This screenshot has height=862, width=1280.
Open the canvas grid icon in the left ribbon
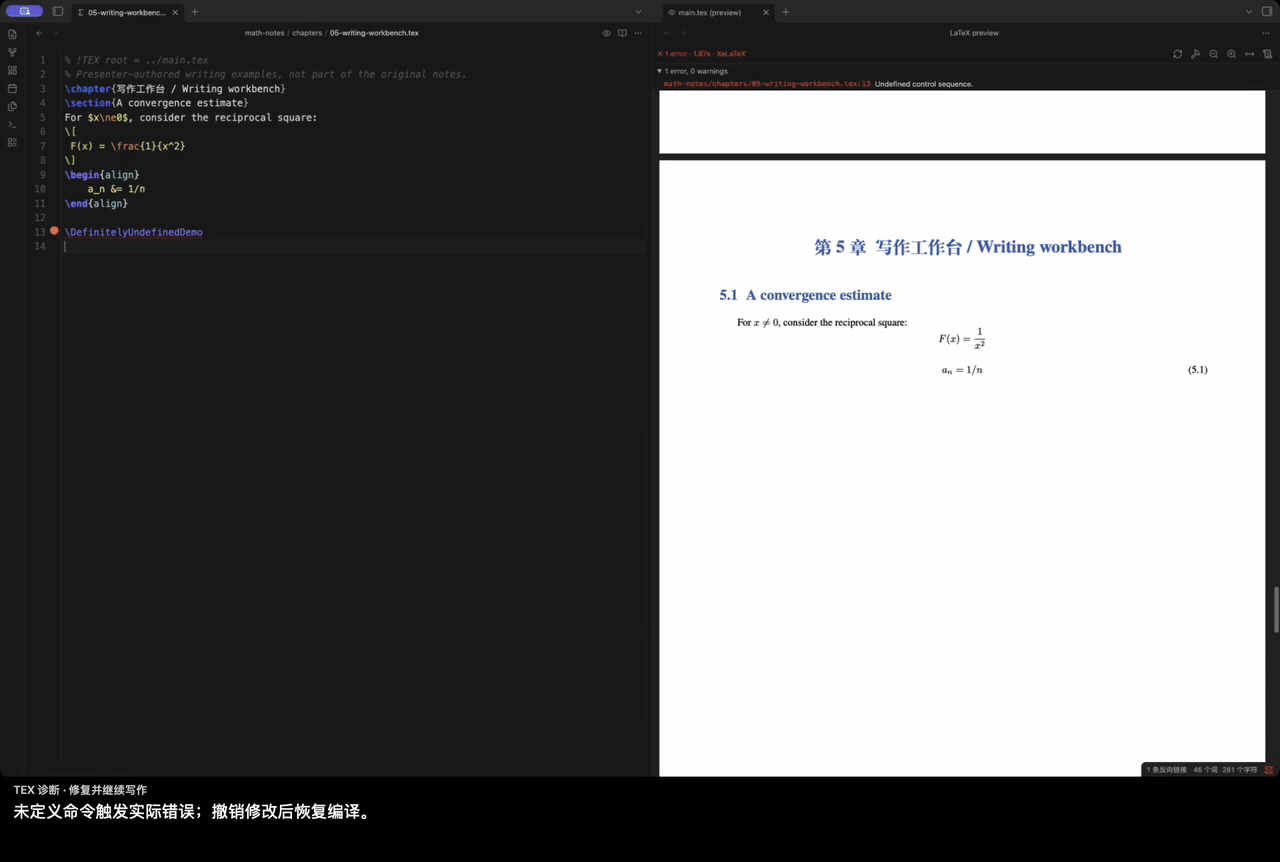coord(12,70)
